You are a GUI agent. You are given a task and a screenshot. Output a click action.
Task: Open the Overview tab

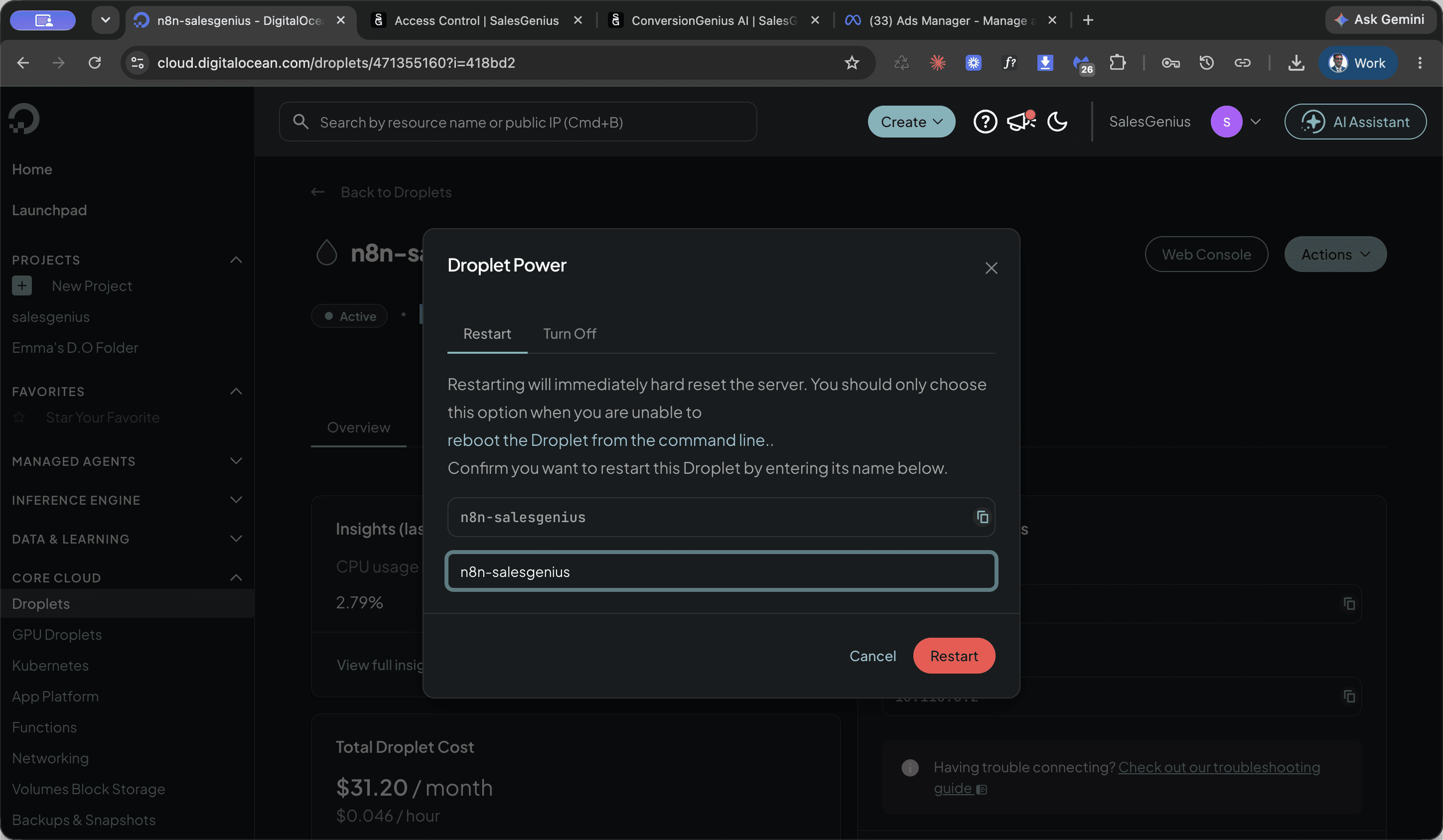point(358,428)
